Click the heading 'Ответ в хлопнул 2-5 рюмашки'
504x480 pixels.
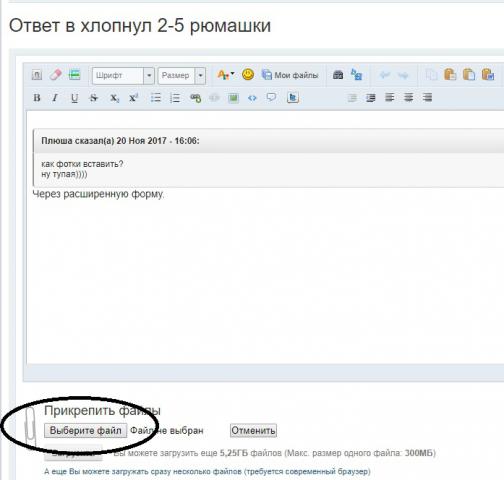(140, 26)
